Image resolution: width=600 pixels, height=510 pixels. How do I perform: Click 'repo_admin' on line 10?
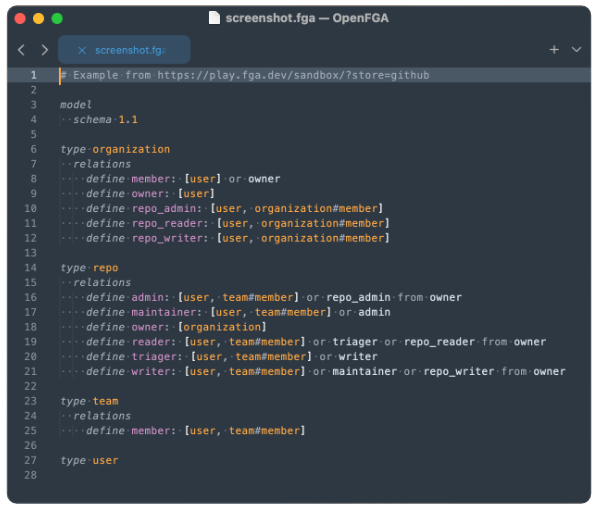click(164, 209)
